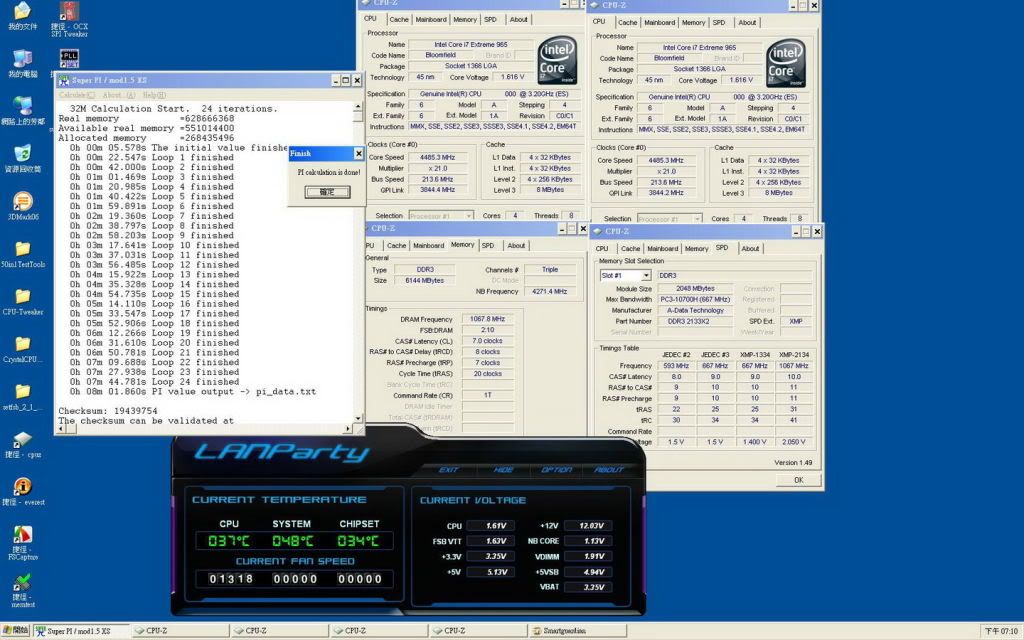Click the CPU-Z SPD window title icon

[598, 231]
